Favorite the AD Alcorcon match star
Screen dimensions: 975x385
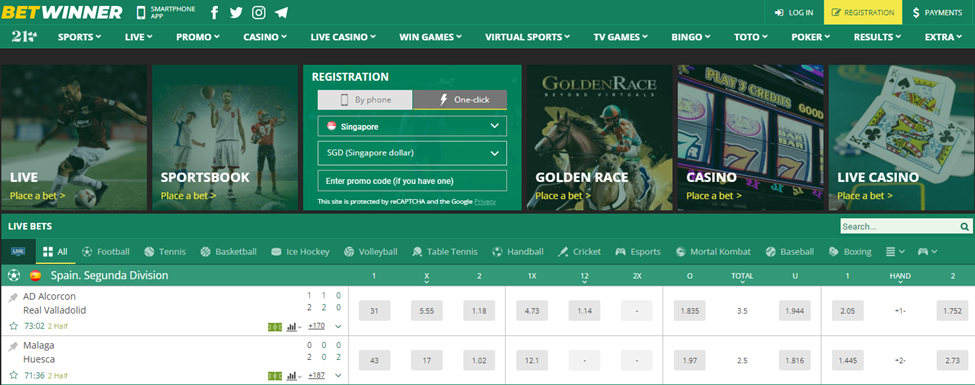click(x=13, y=325)
